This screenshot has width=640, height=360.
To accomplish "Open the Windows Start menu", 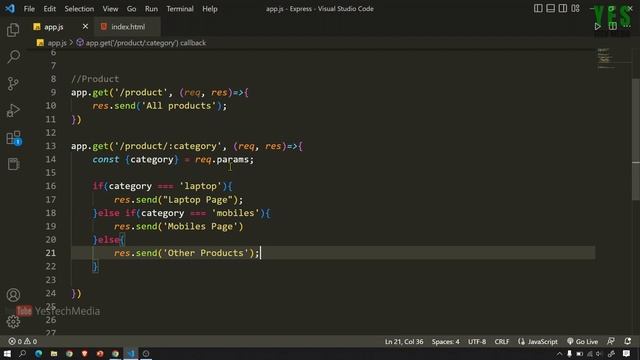I will (7, 353).
